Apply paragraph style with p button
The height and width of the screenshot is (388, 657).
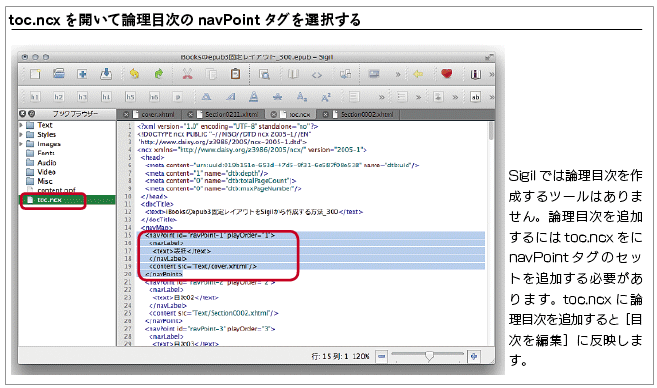178,97
